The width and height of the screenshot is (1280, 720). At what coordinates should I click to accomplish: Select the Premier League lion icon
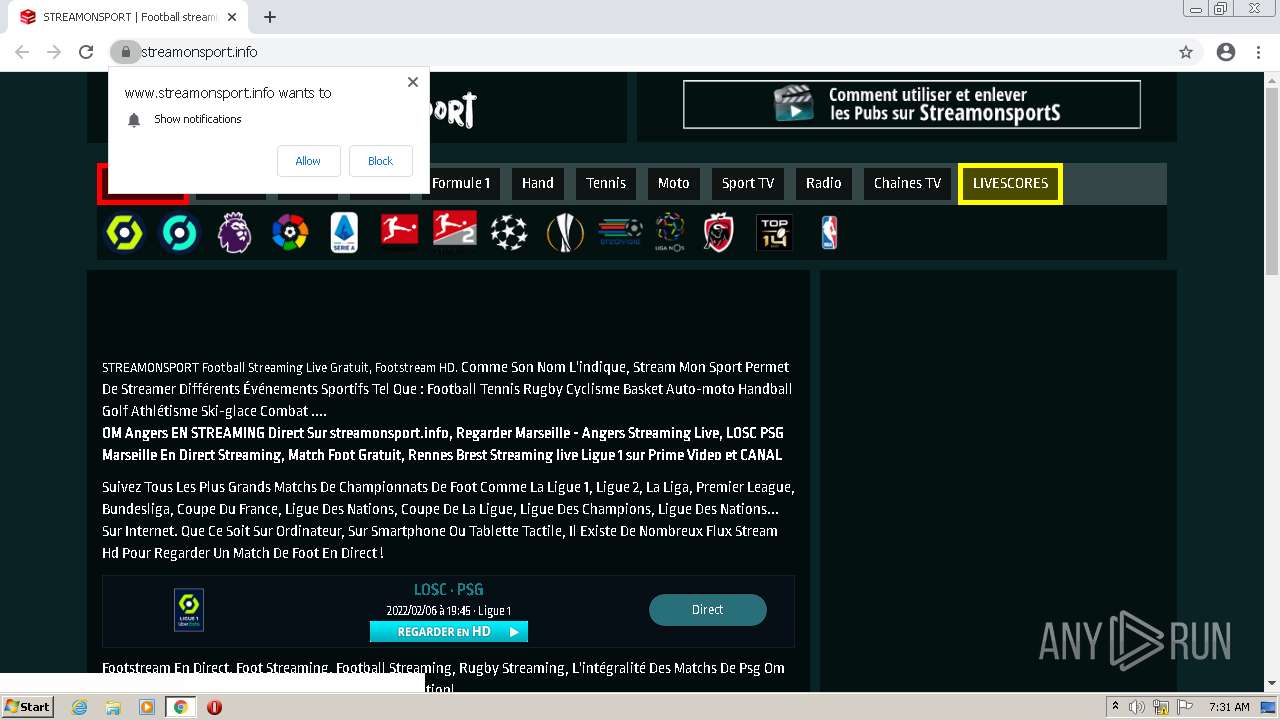click(x=235, y=233)
